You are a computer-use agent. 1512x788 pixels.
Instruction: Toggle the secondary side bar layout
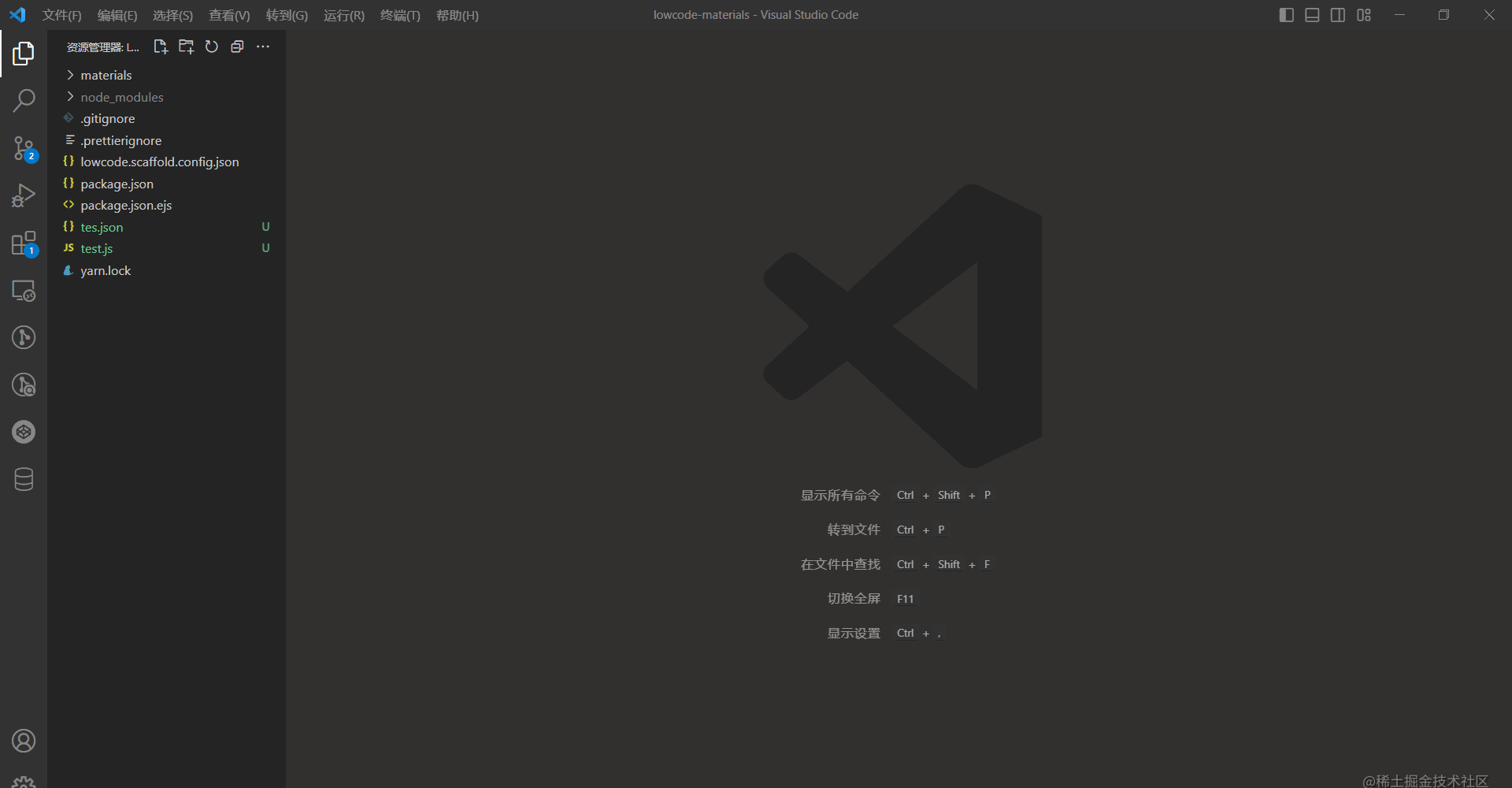pyautogui.click(x=1338, y=15)
